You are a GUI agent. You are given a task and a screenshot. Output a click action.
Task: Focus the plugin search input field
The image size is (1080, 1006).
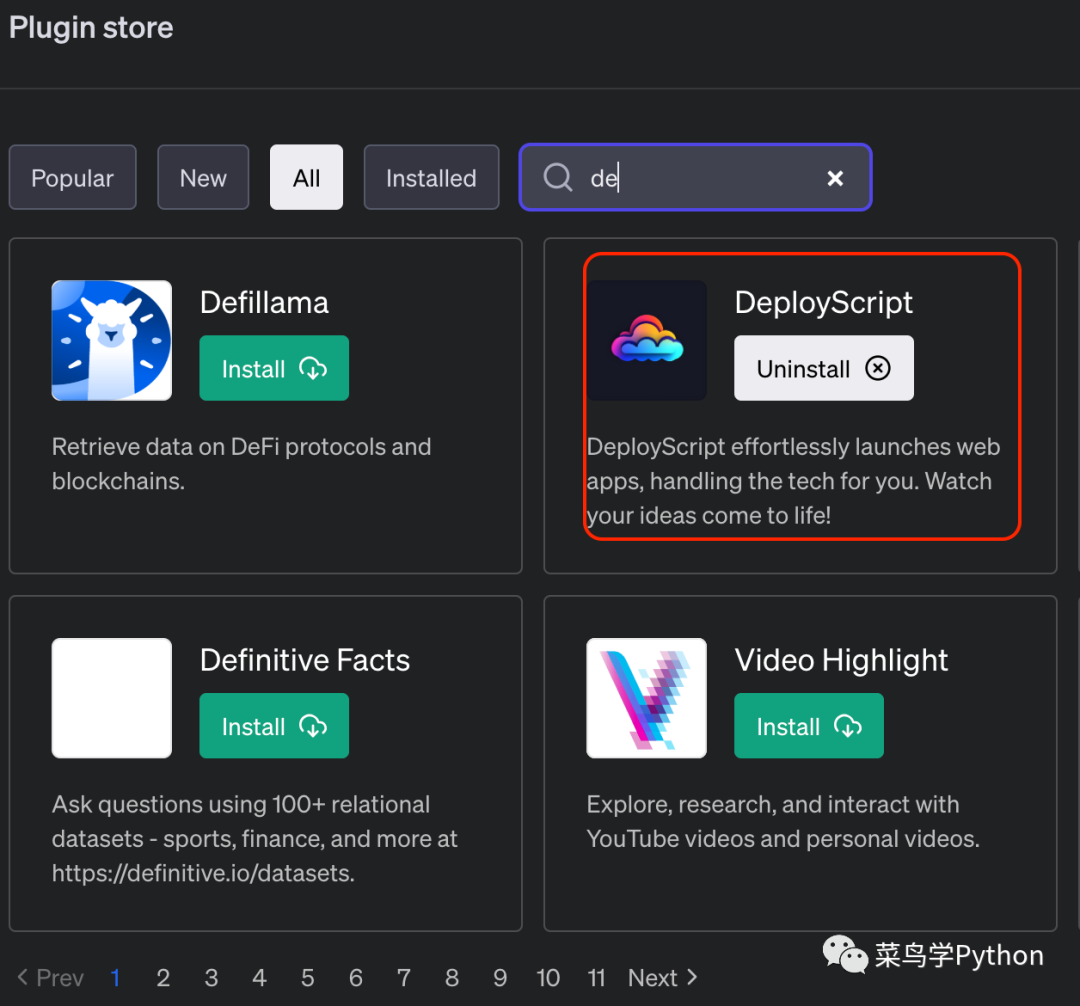tap(700, 178)
